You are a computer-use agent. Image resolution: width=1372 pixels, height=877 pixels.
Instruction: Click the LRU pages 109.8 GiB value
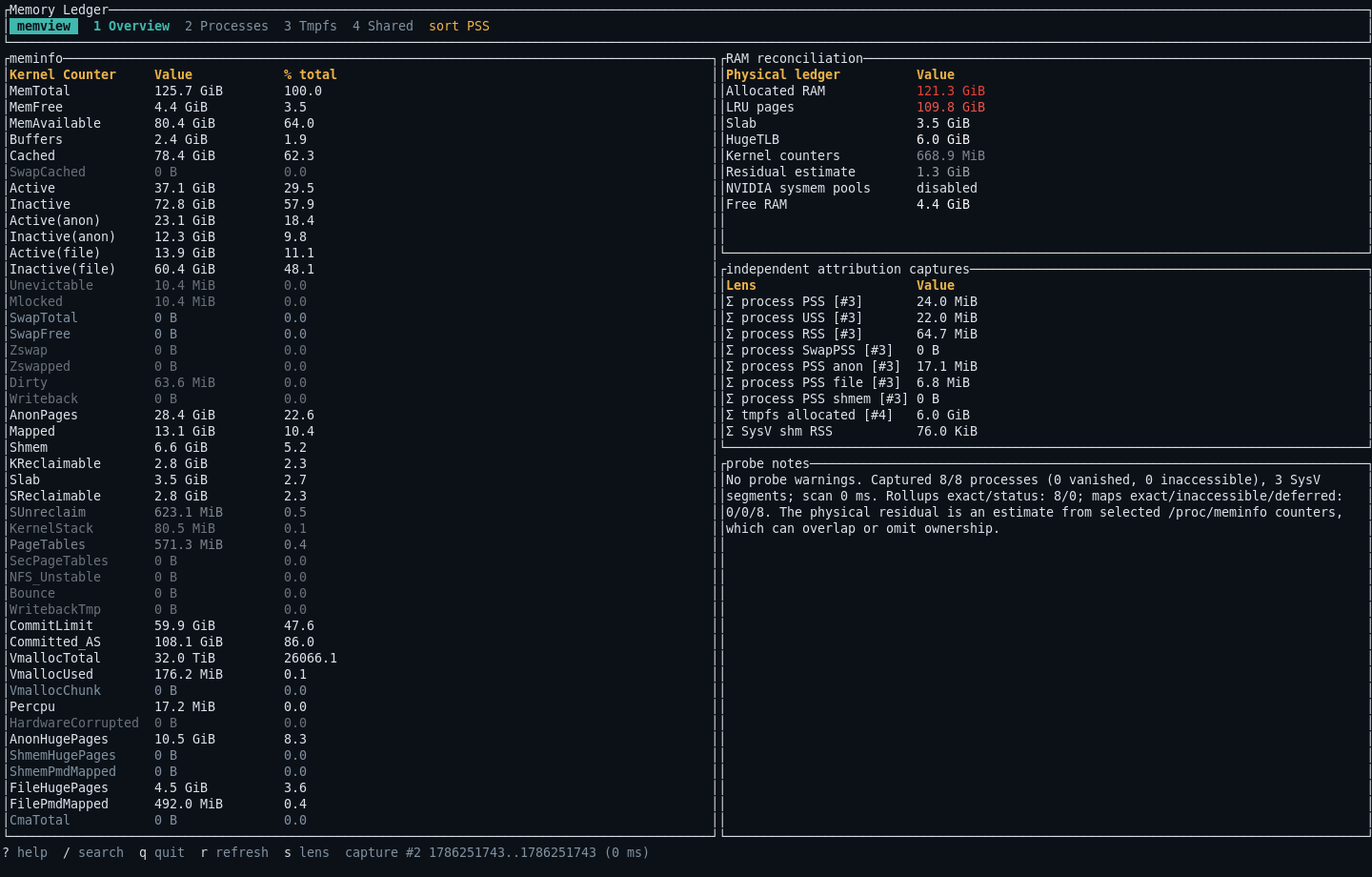(x=951, y=107)
